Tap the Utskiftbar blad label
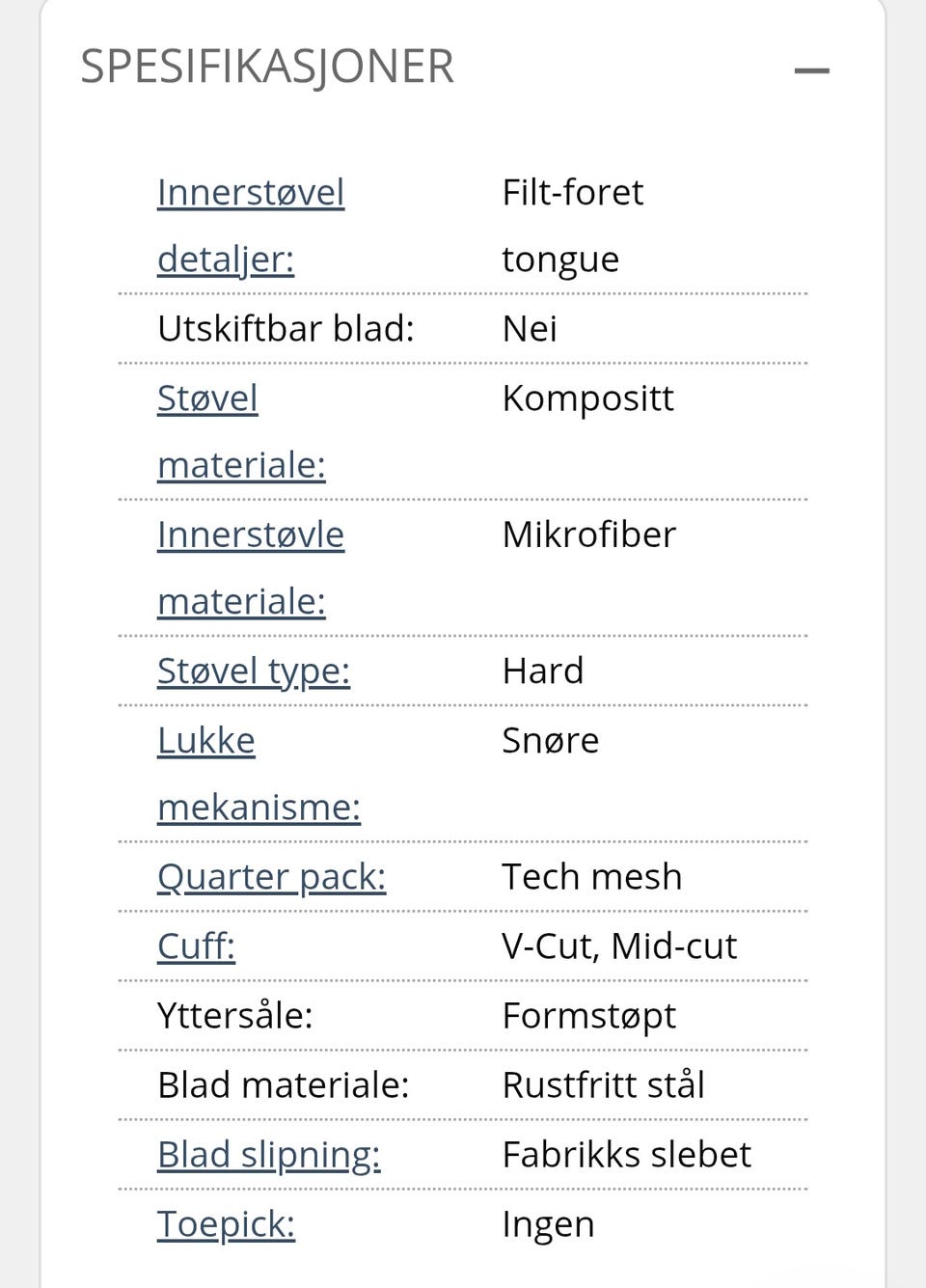Image resolution: width=926 pixels, height=1288 pixels. pyautogui.click(x=286, y=328)
